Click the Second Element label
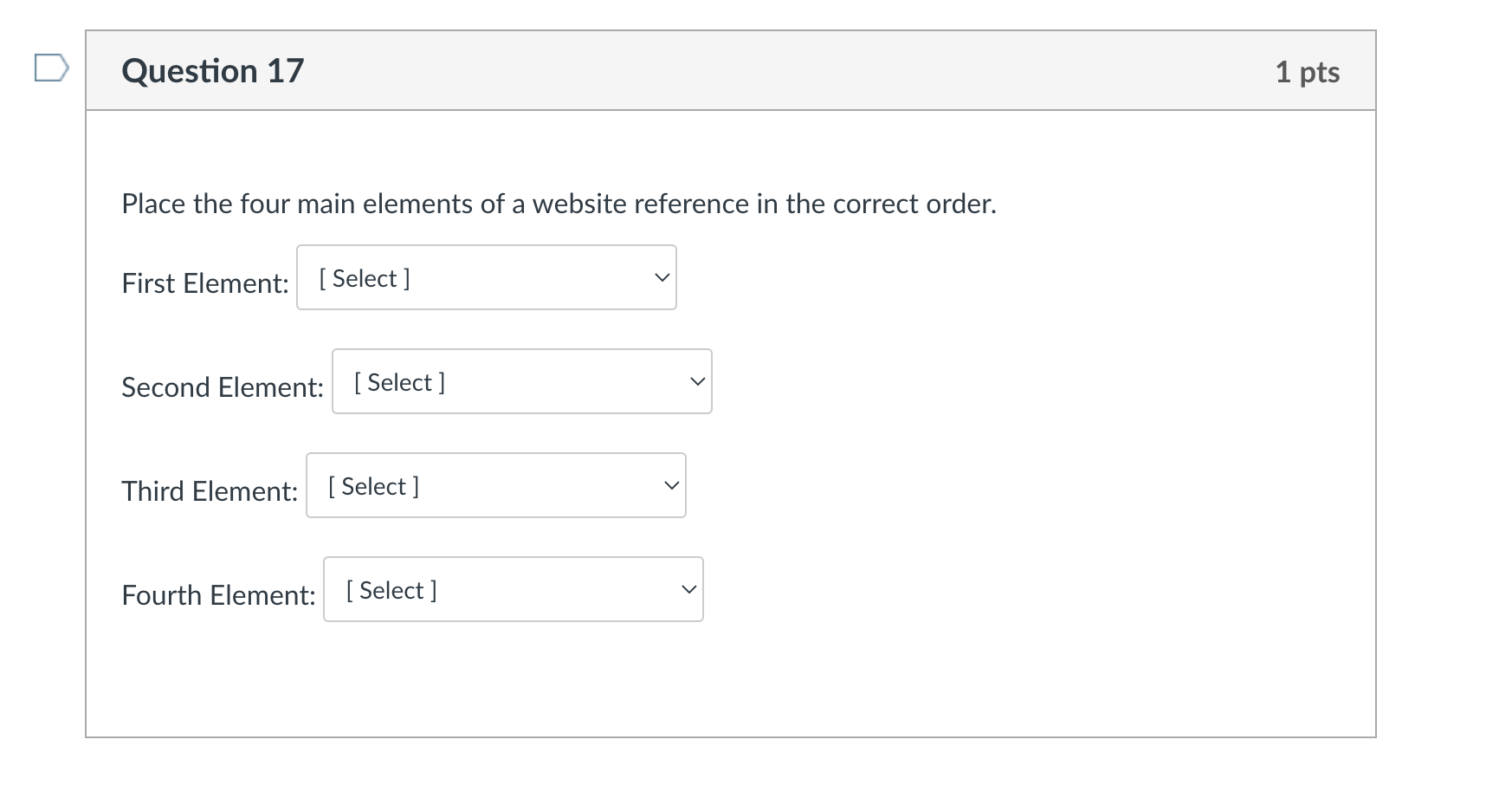 [x=223, y=387]
